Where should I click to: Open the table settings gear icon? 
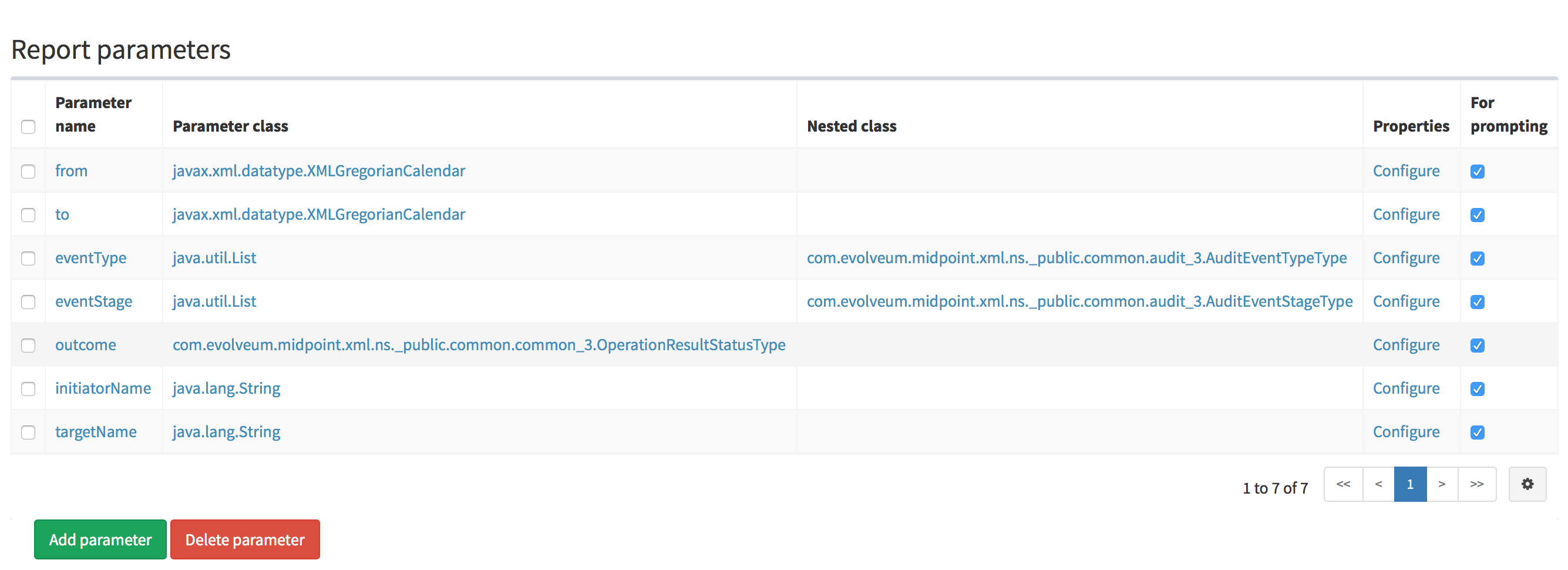(1527, 484)
